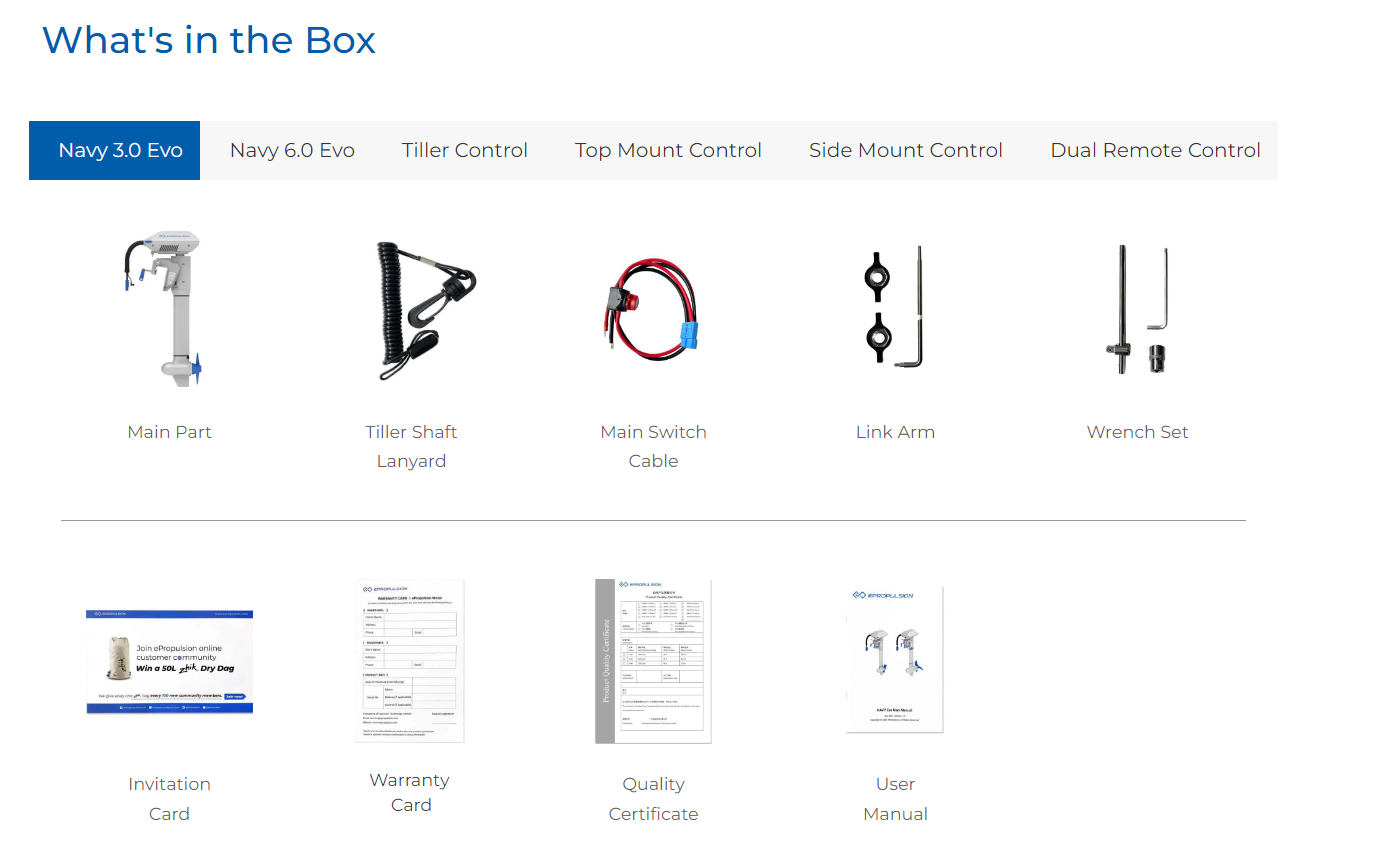
Task: Click the Warranty Card image
Action: click(x=411, y=660)
